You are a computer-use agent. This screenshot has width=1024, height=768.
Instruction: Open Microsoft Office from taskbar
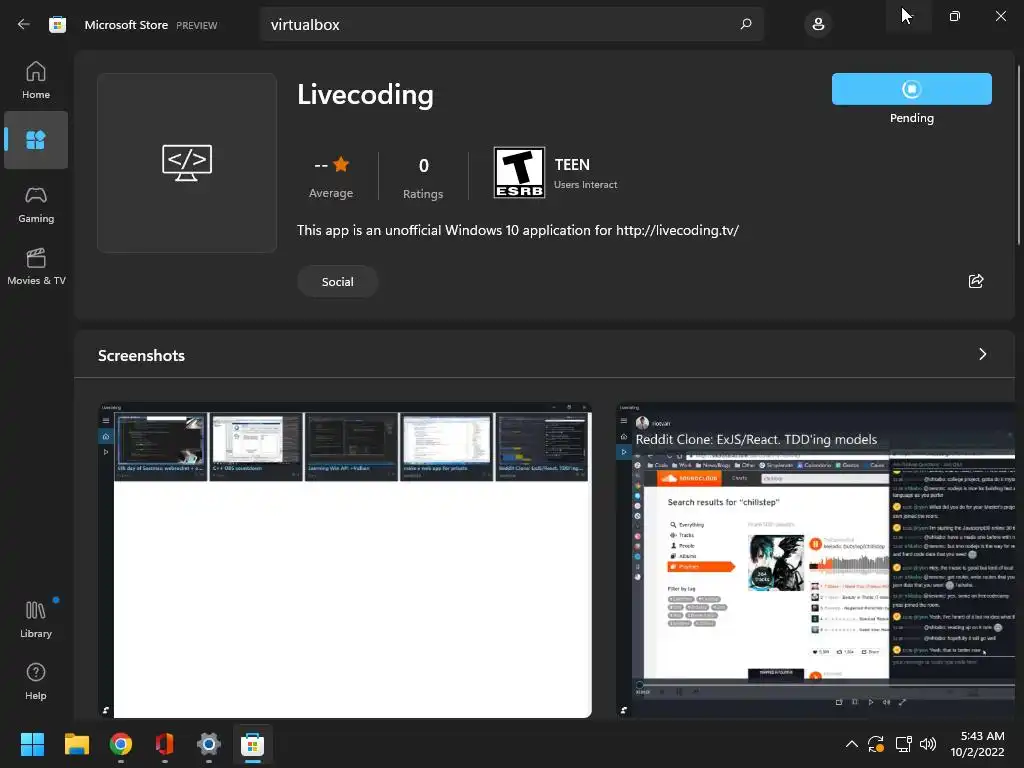(x=165, y=744)
